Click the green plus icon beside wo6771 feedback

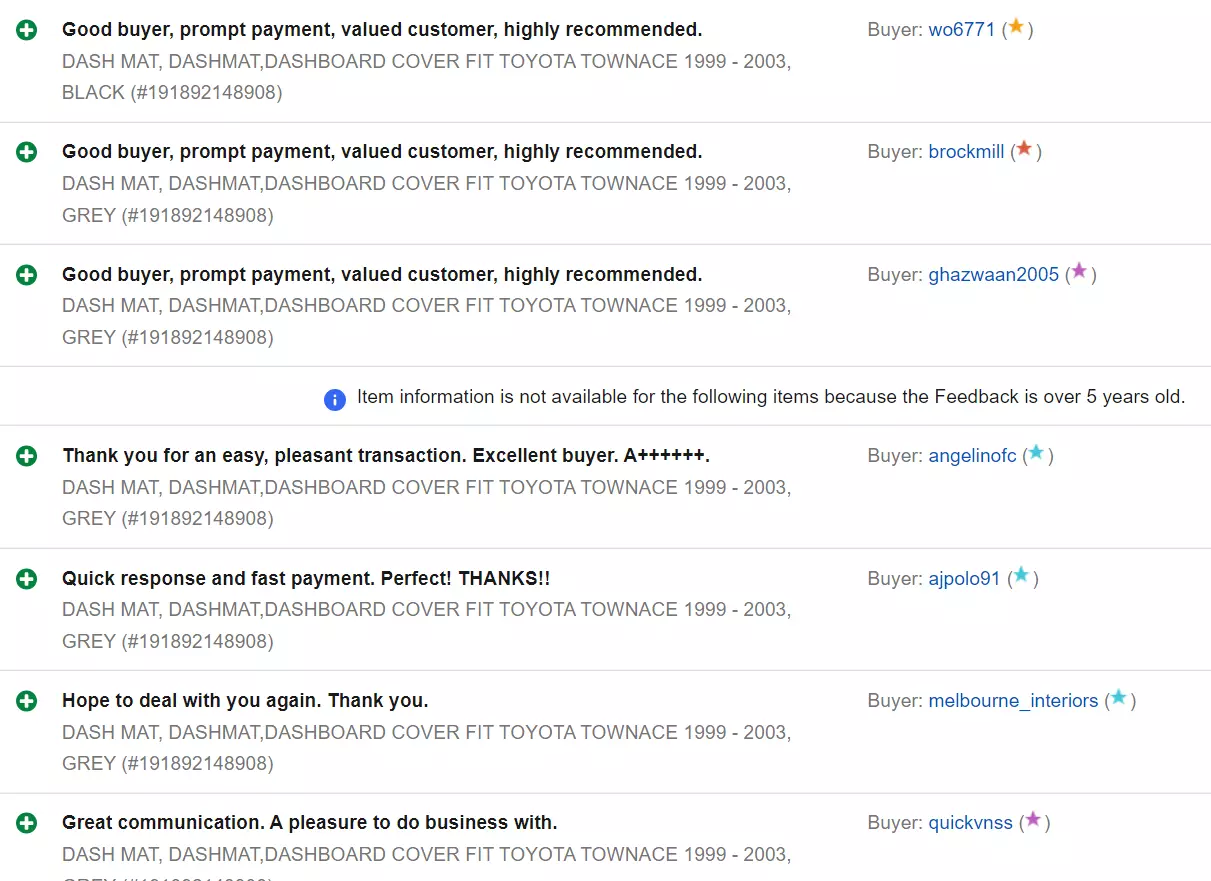coord(27,30)
